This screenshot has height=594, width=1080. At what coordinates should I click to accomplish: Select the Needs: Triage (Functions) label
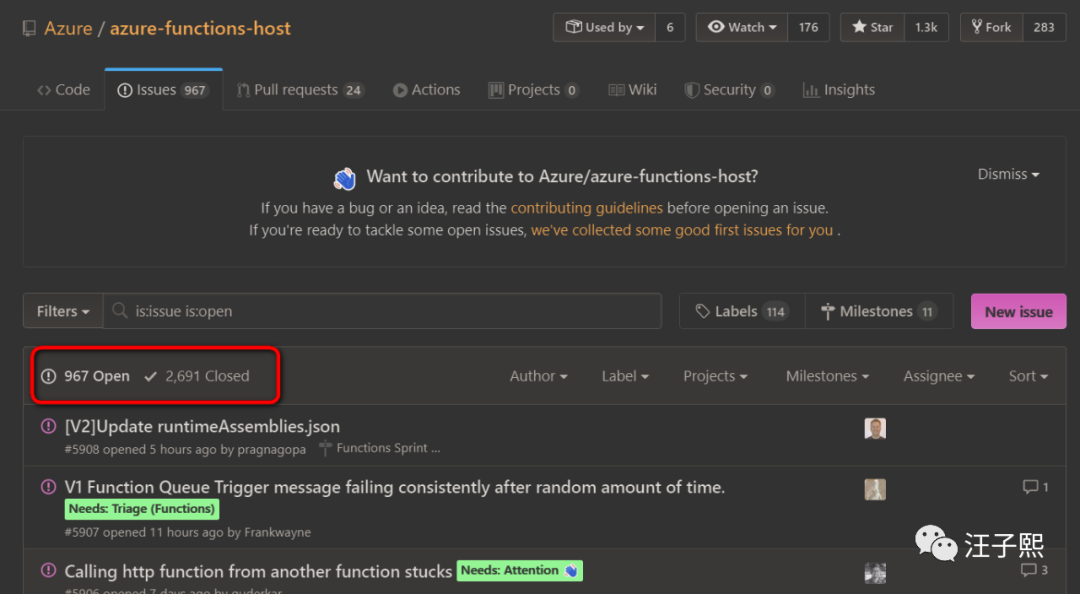coord(142,509)
